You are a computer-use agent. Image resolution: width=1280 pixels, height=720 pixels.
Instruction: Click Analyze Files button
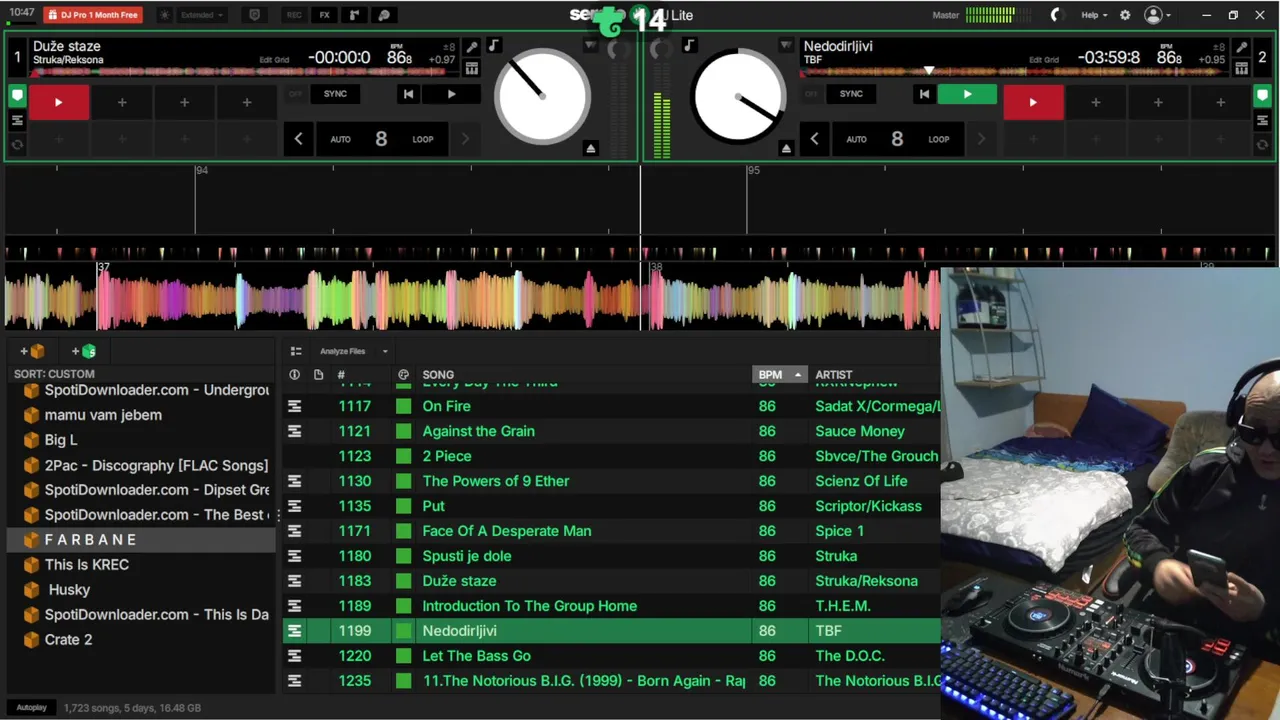pos(342,351)
